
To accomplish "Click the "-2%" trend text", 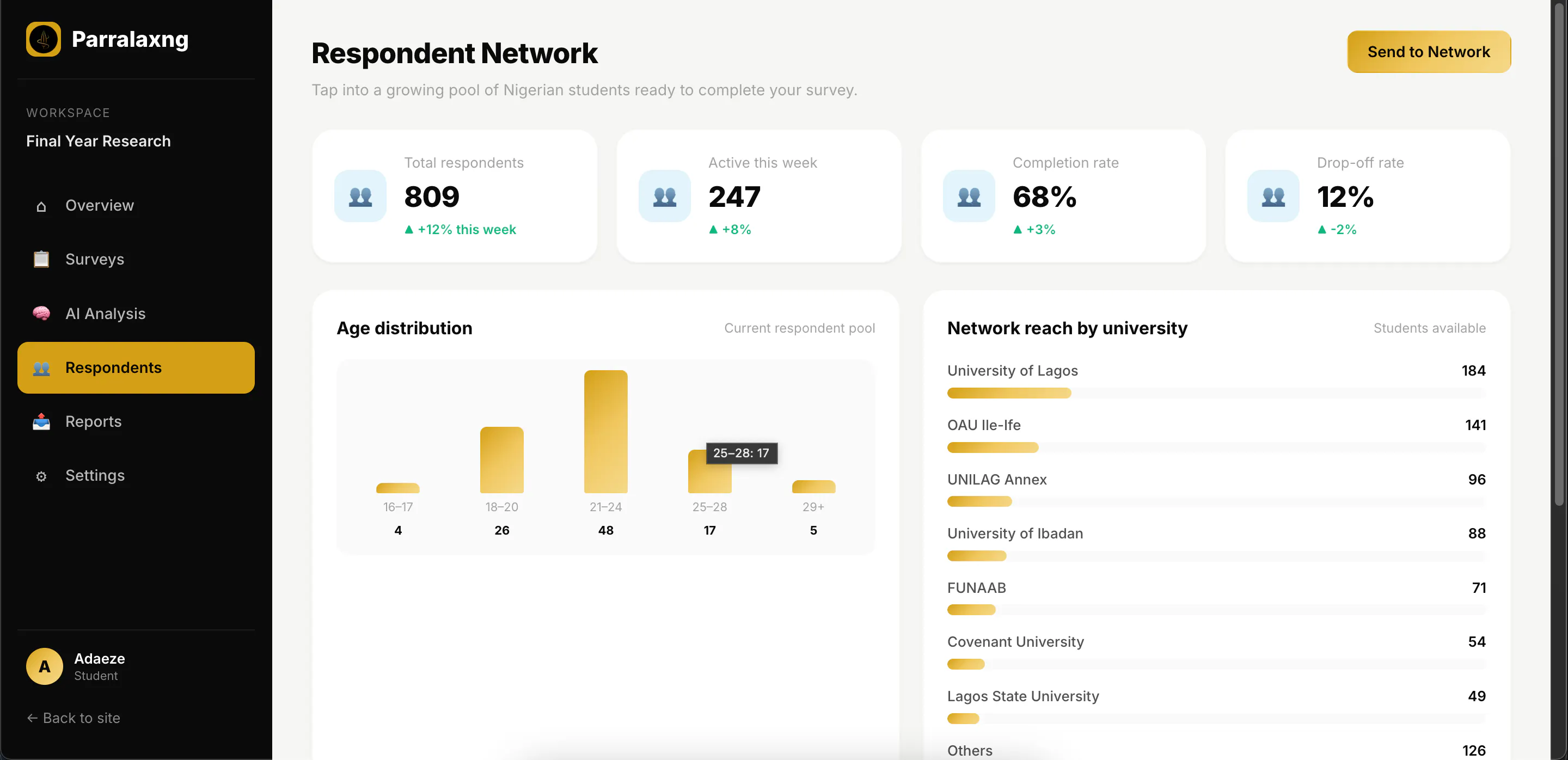I will (x=1343, y=230).
